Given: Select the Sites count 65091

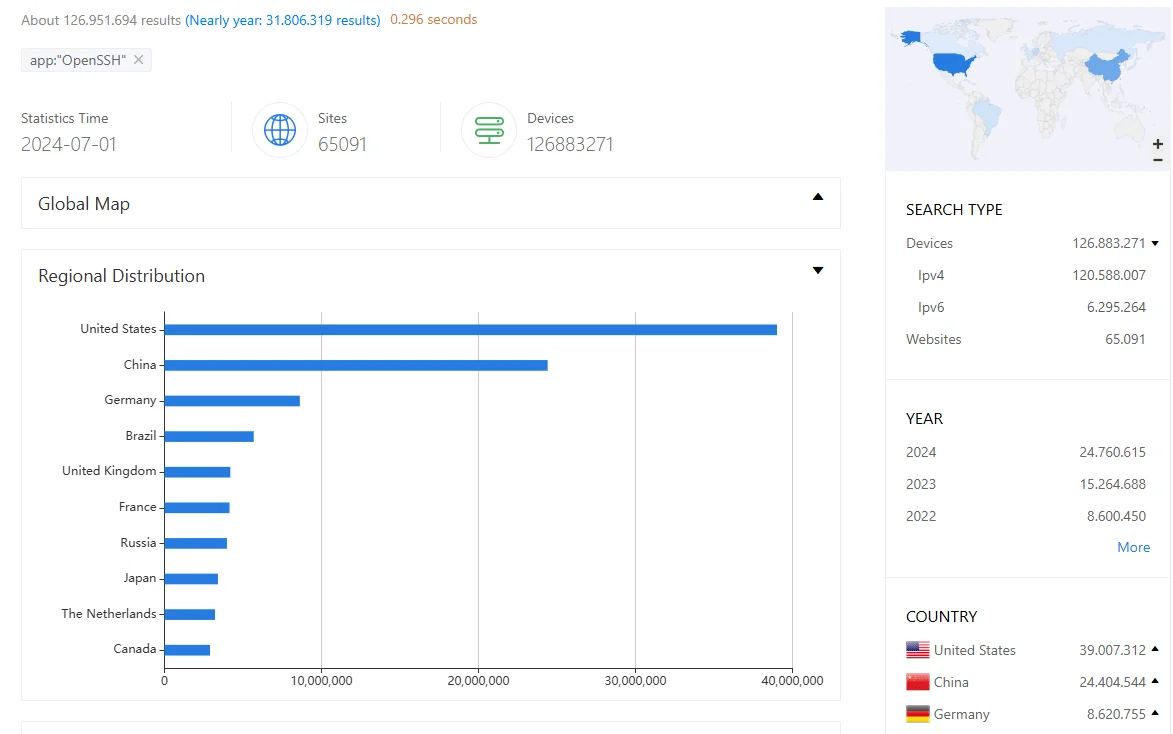Looking at the screenshot, I should [x=342, y=144].
